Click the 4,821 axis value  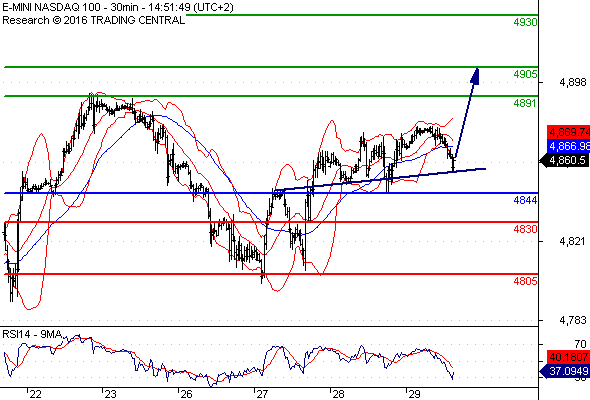coord(573,241)
